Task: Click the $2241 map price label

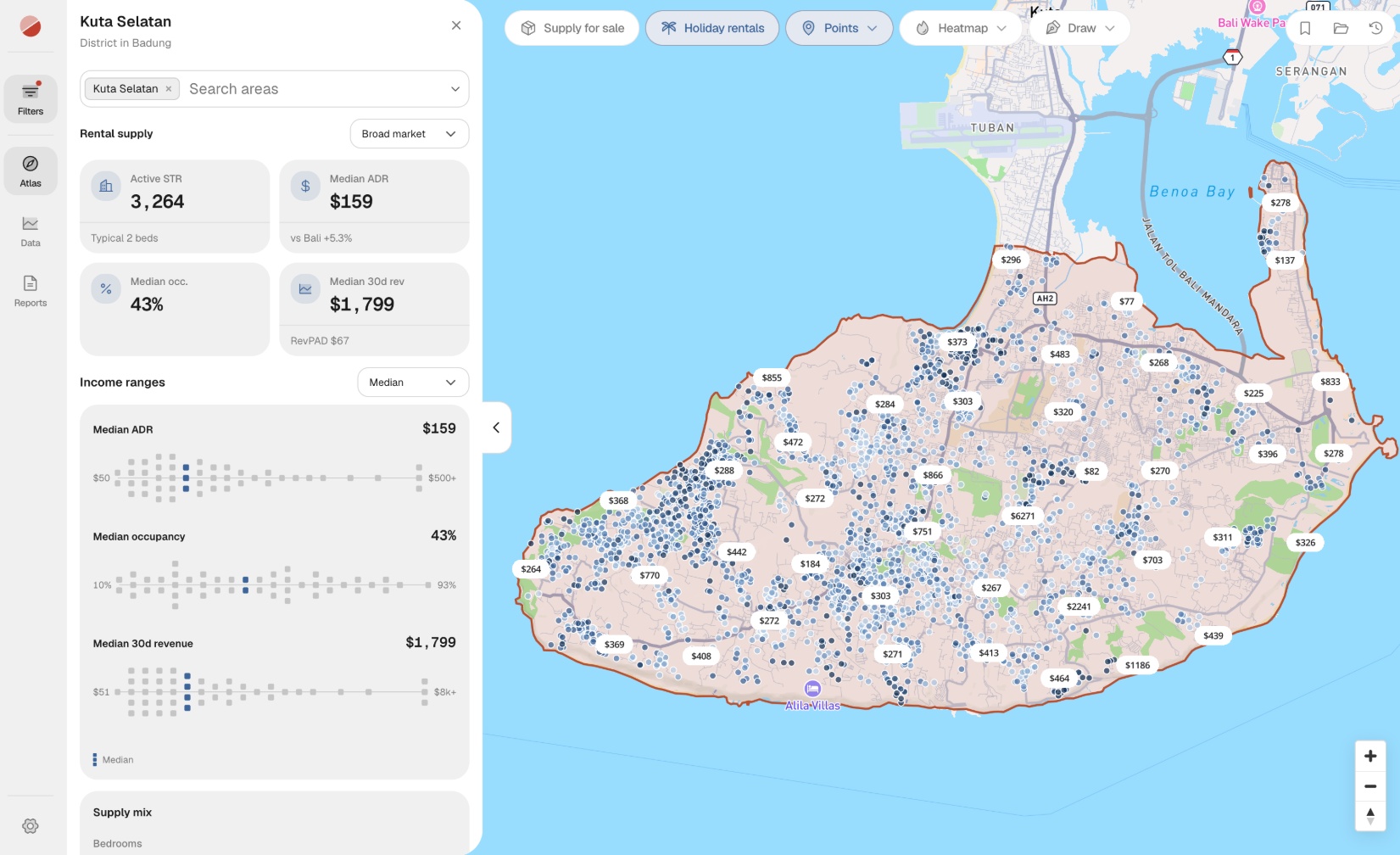Action: click(1079, 606)
